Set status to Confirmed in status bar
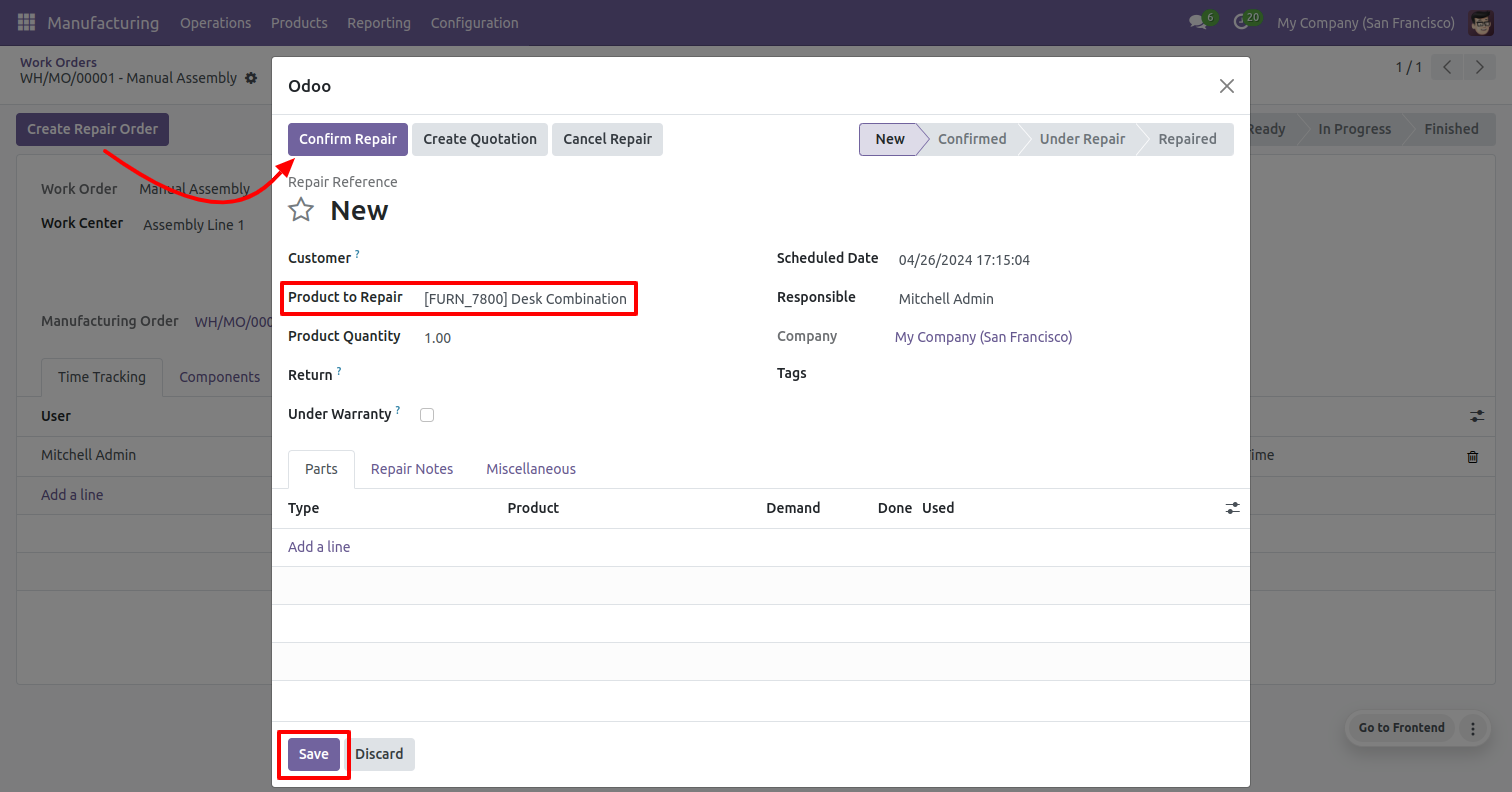 [971, 139]
